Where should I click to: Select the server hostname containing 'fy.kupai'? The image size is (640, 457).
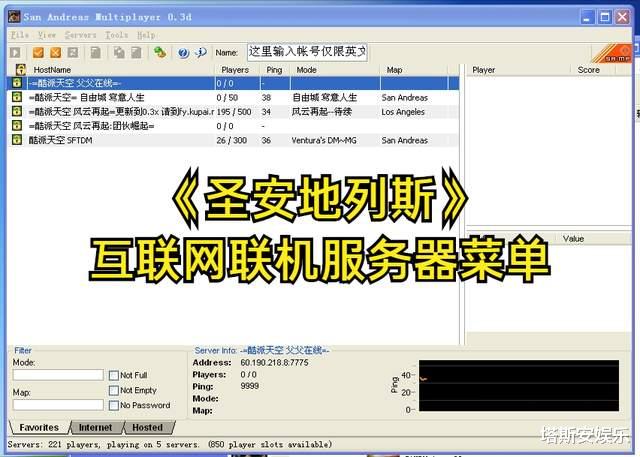click(121, 111)
